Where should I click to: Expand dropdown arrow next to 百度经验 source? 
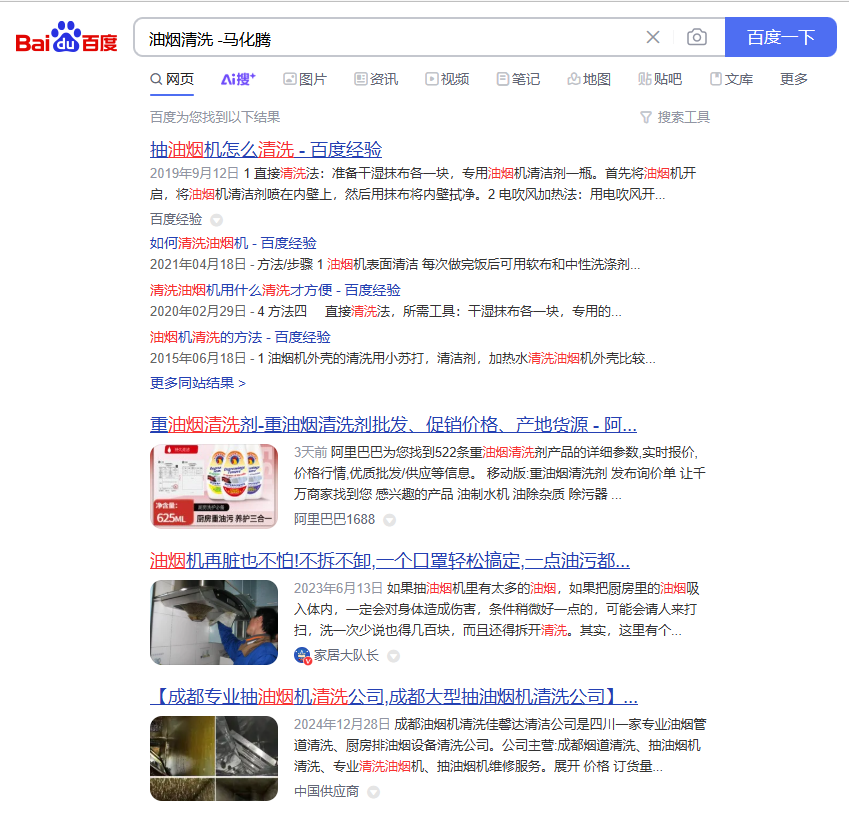pos(217,220)
